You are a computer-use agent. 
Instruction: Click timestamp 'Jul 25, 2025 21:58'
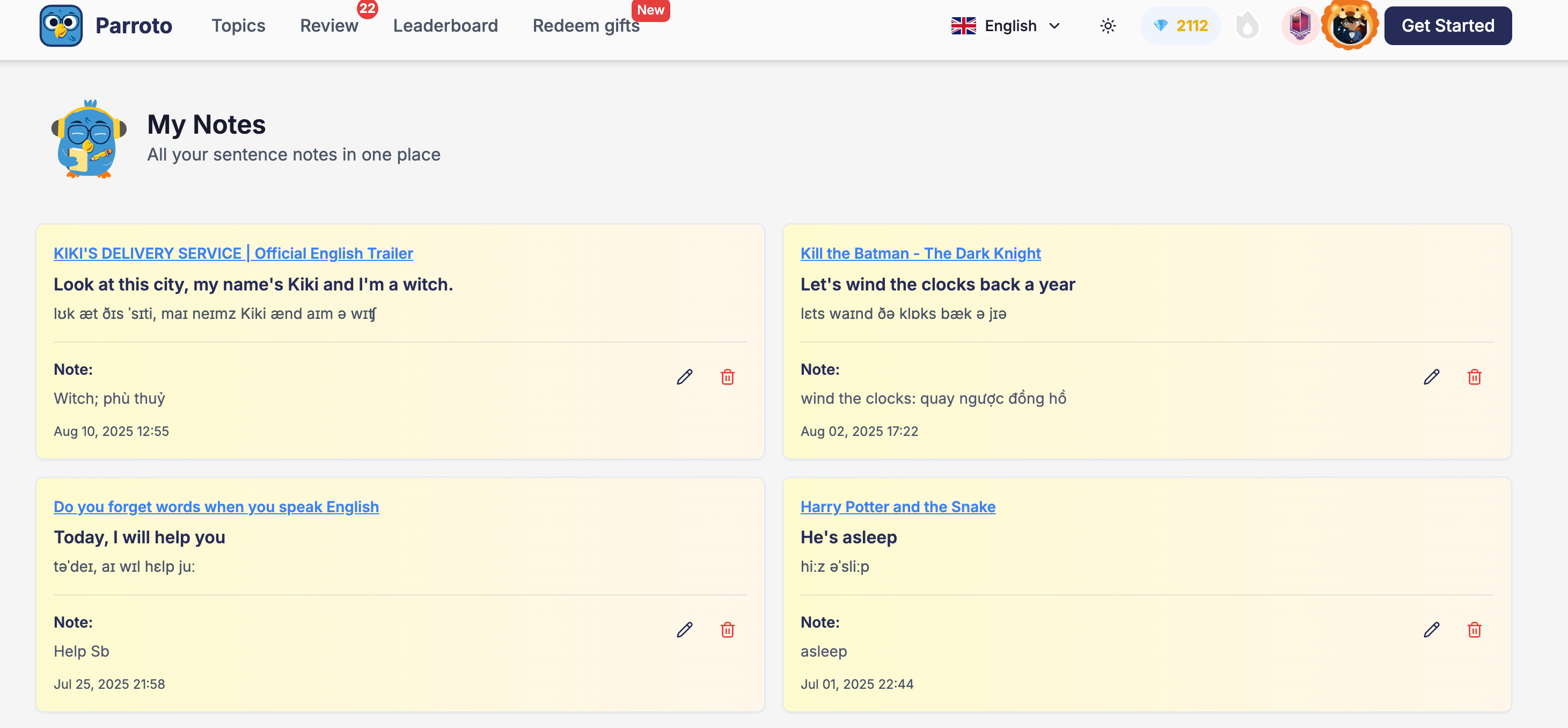click(109, 684)
